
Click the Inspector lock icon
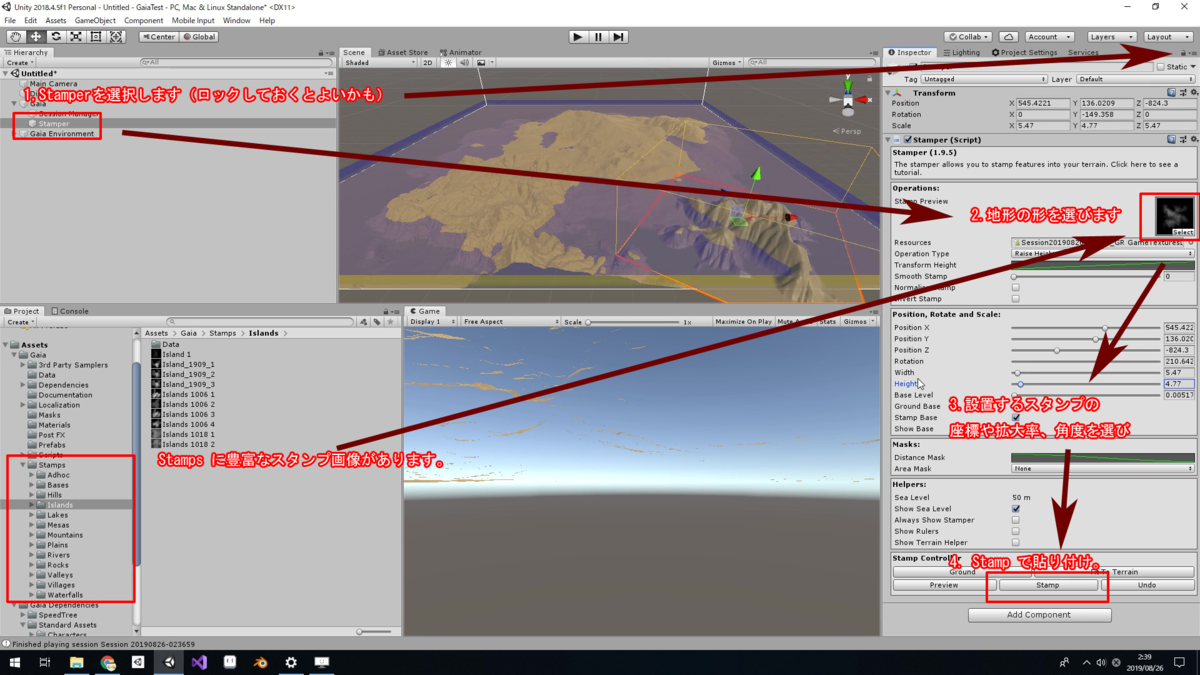(1183, 52)
